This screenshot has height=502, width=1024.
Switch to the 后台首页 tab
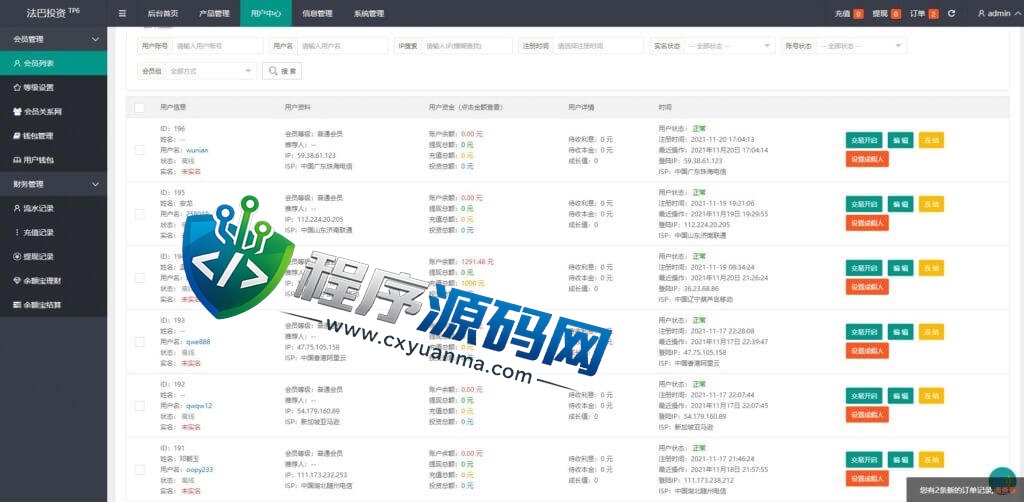click(x=163, y=13)
